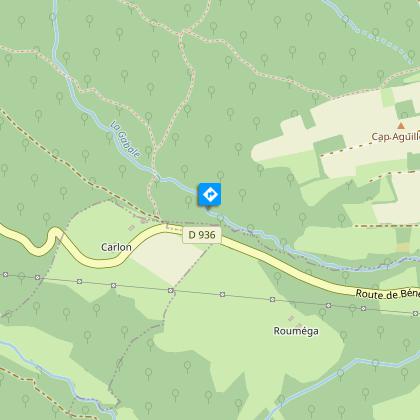Click the track junction at the top center
Screen dimensions: 420x420
coord(182,33)
